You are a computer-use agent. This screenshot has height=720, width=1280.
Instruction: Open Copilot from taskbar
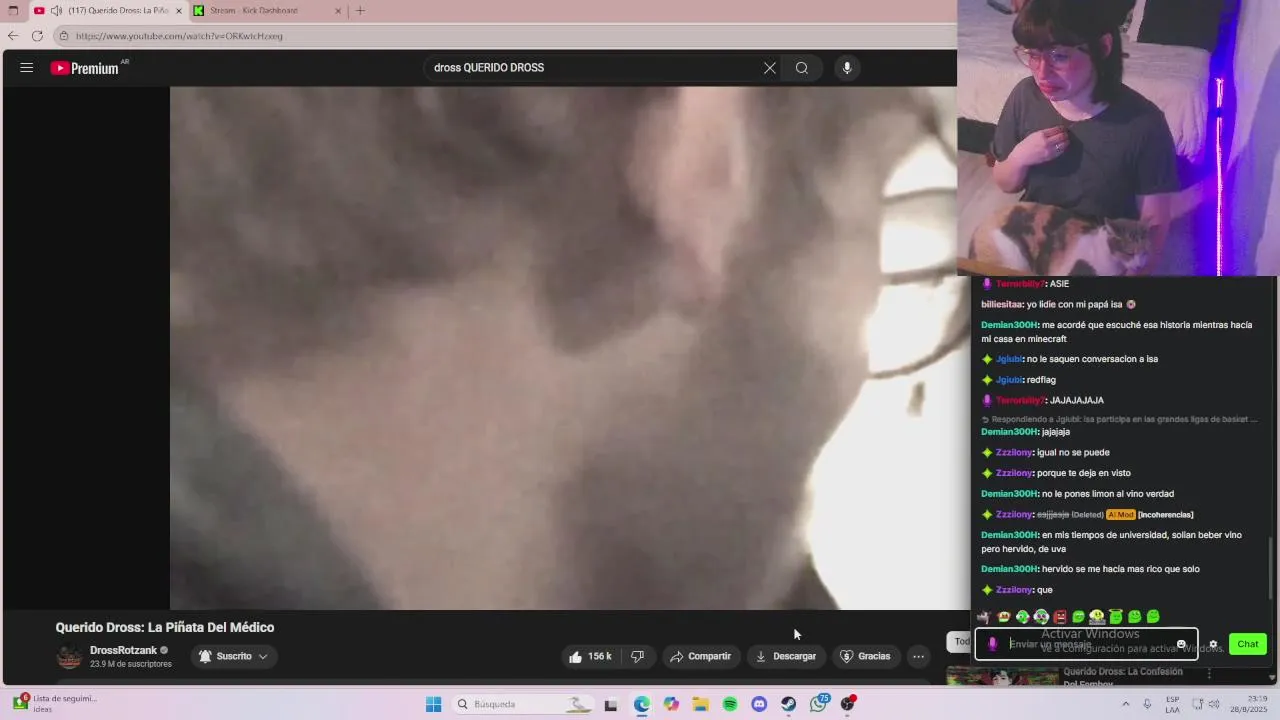pos(671,704)
